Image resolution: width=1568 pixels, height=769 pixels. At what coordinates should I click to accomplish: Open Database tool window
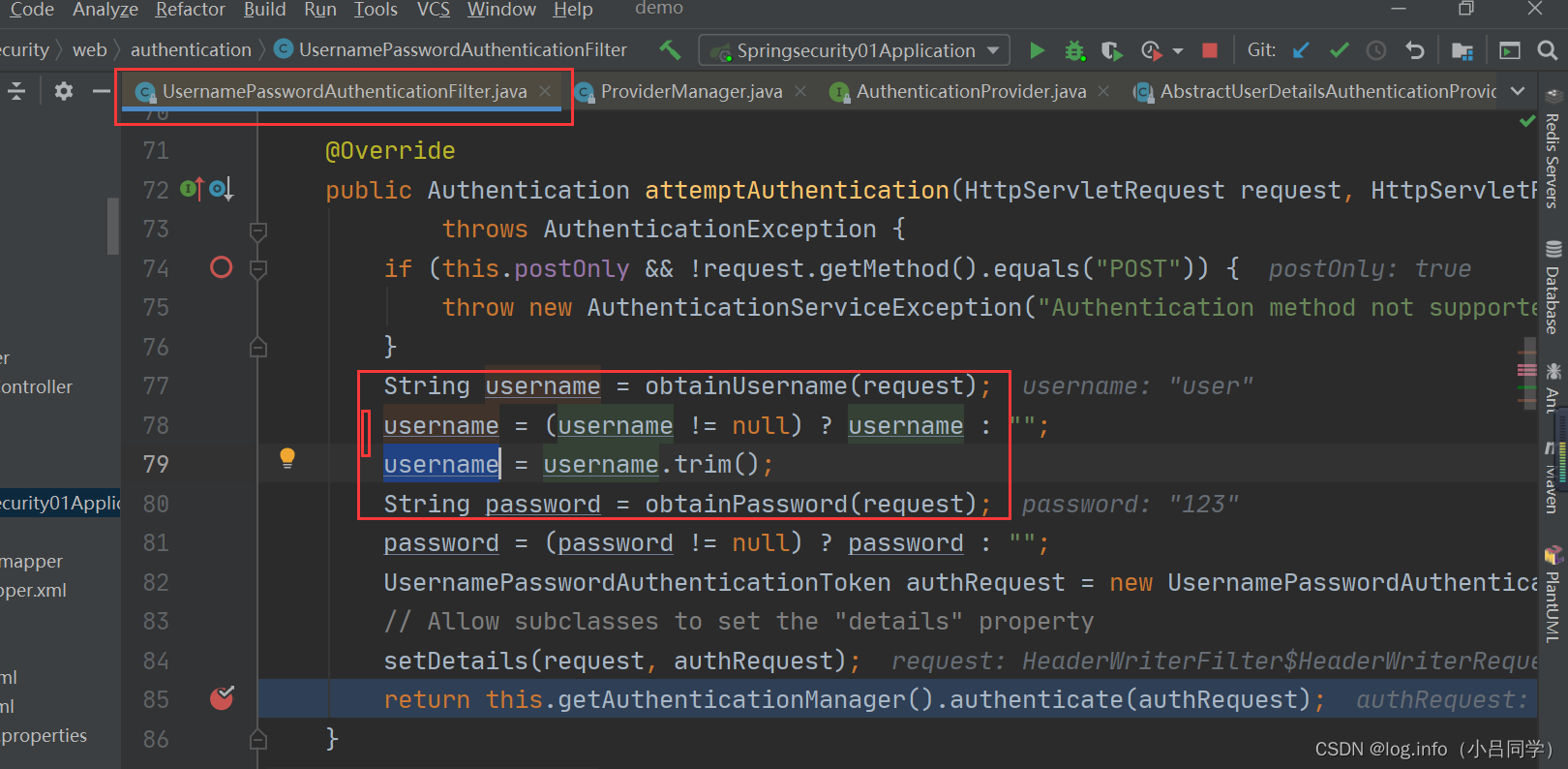(x=1553, y=289)
